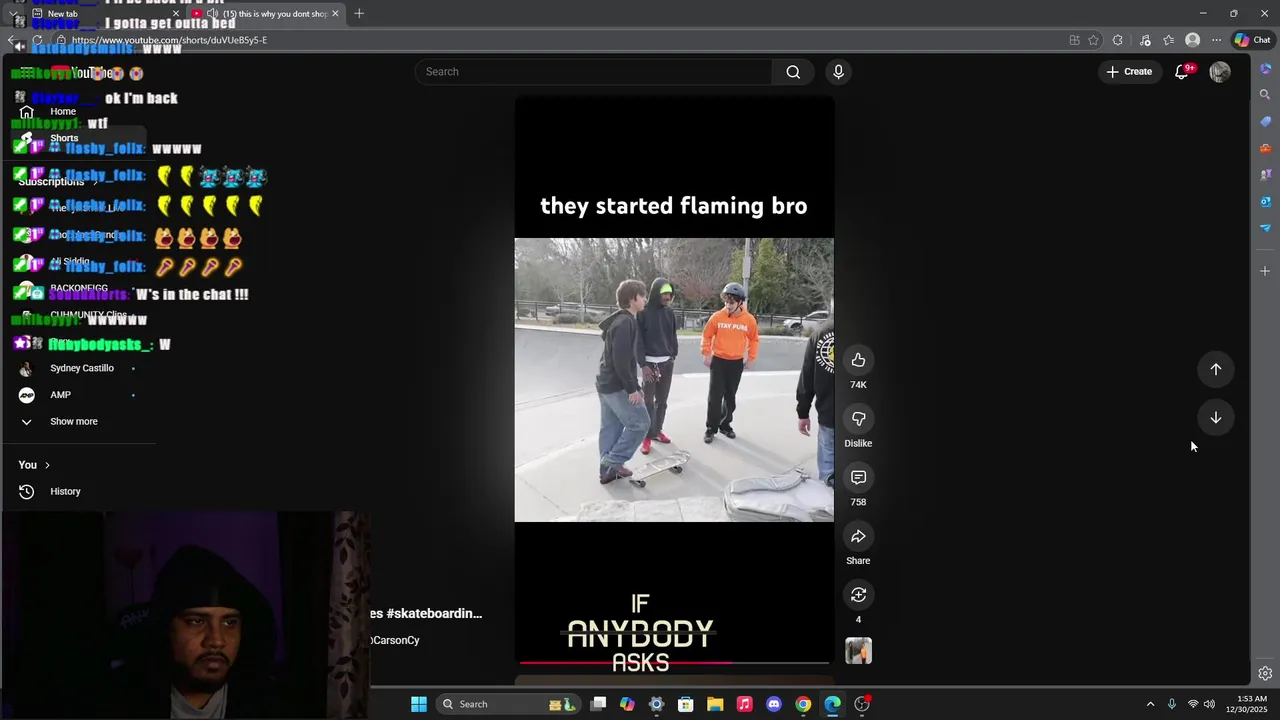The width and height of the screenshot is (1280, 720).
Task: Close the YouTube Shorts tab
Action: [335, 14]
